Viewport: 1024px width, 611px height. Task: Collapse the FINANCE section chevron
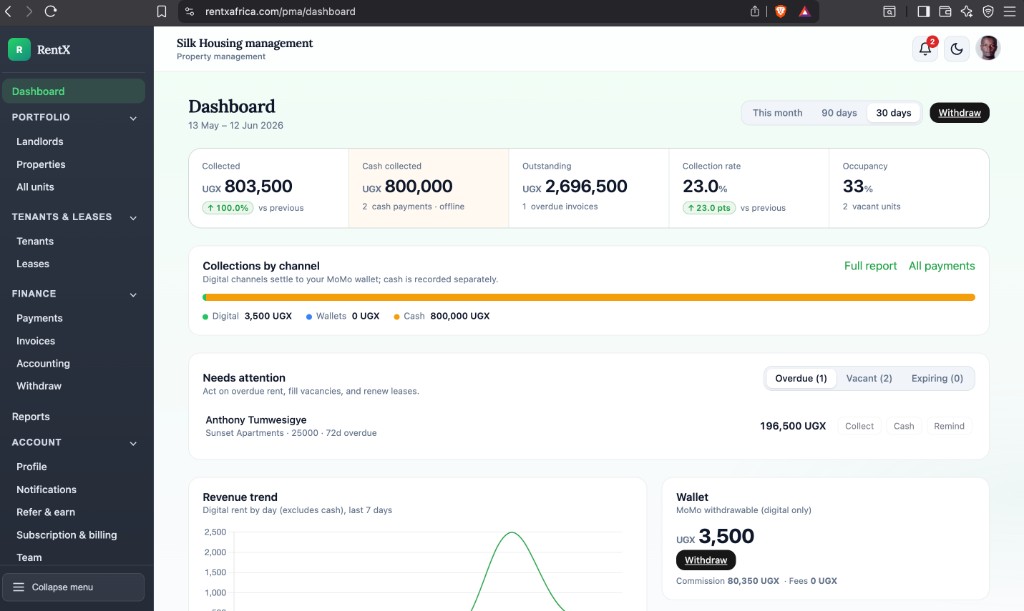(133, 294)
